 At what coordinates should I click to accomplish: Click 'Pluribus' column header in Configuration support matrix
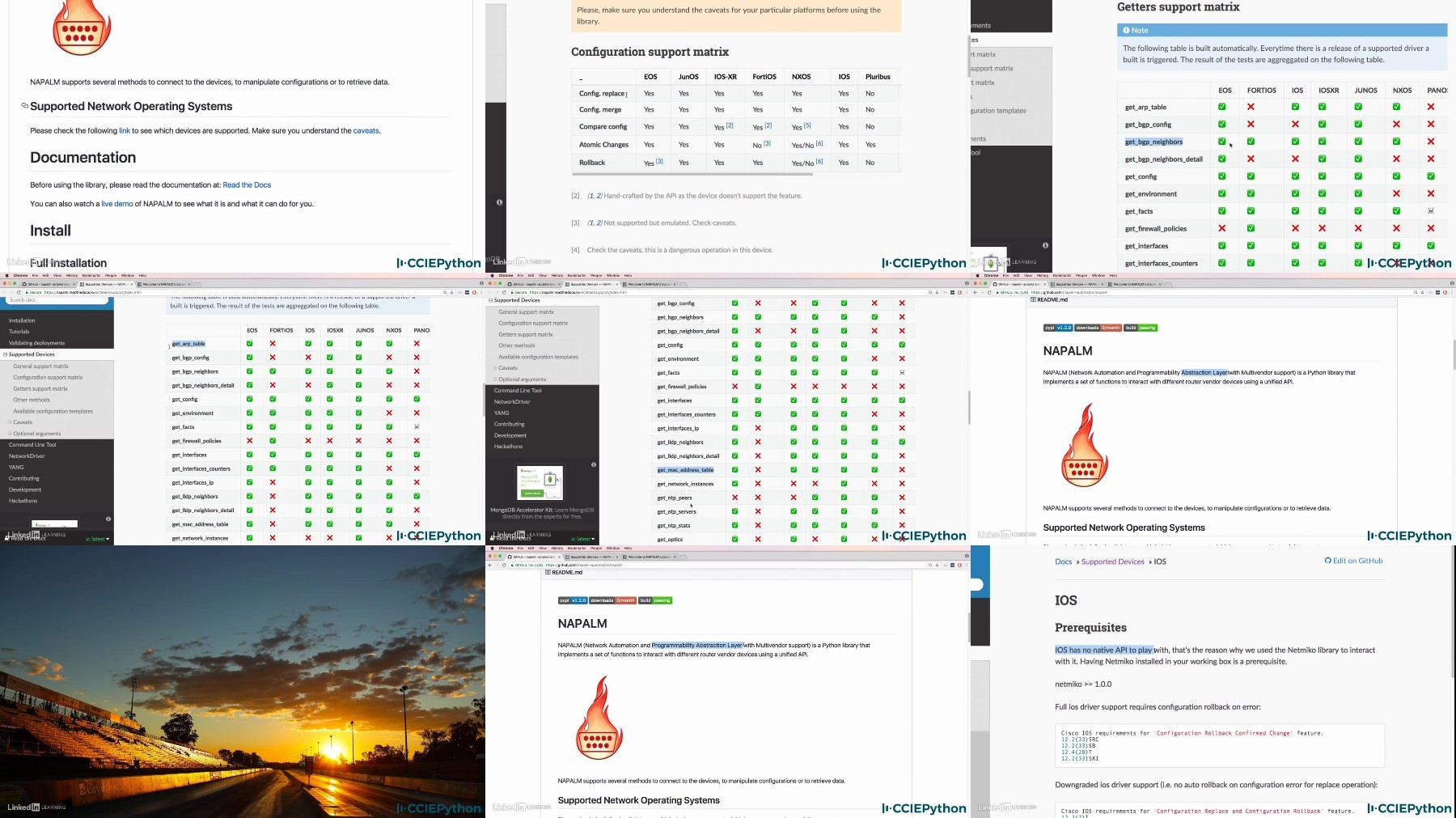[x=878, y=77]
